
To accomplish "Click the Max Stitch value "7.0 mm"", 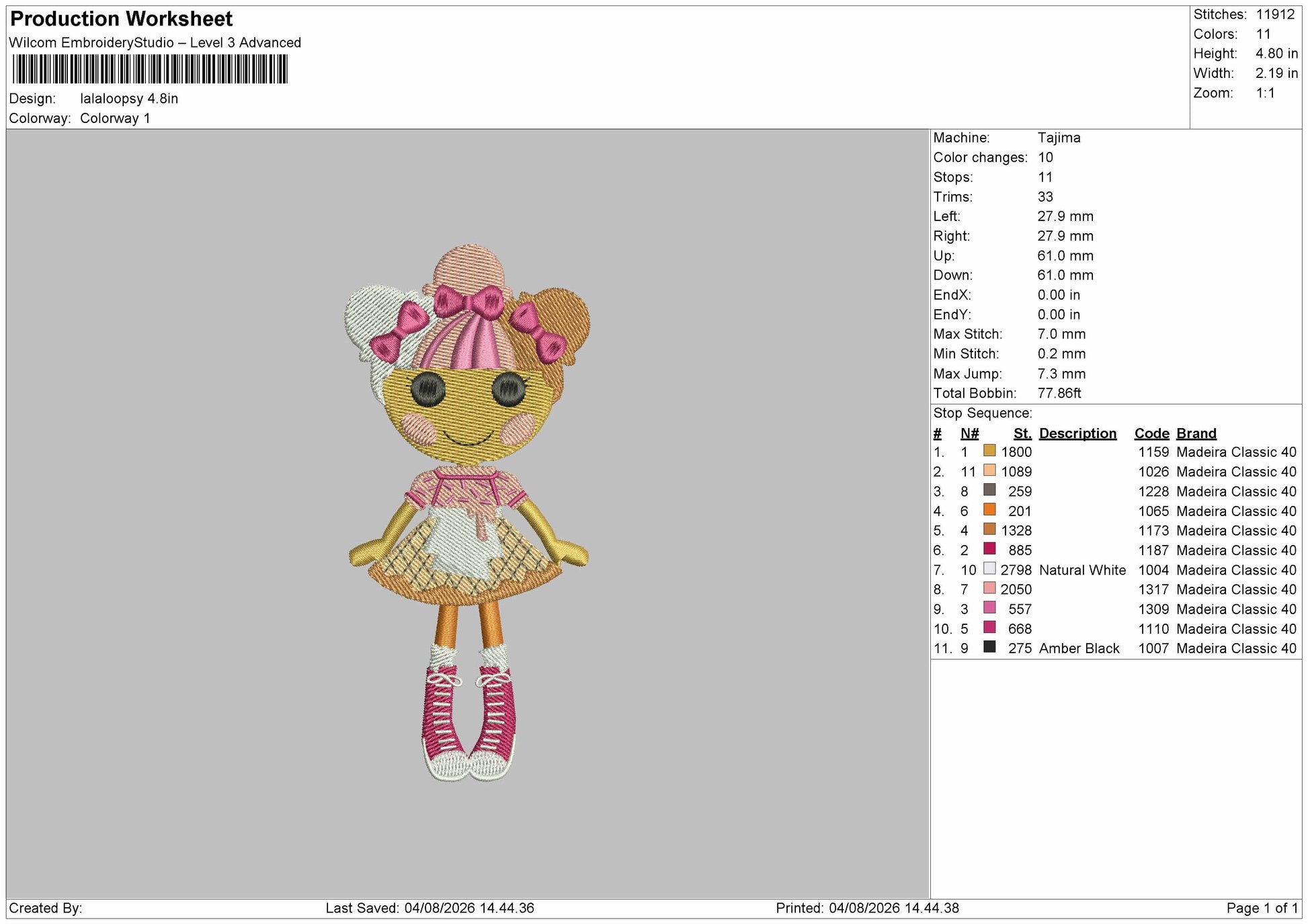I will click(1061, 334).
